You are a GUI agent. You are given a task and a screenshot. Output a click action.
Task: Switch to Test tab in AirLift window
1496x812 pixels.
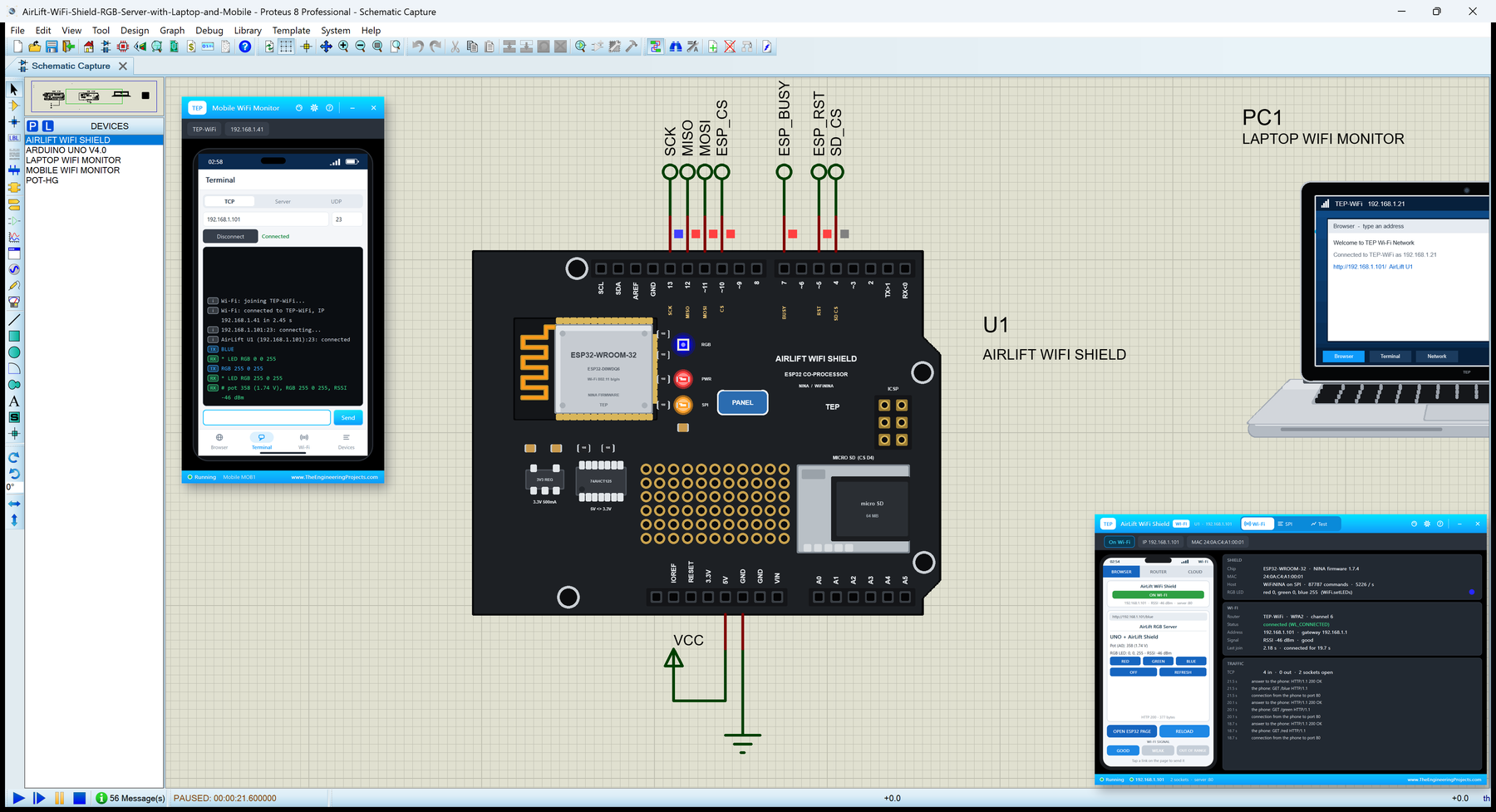pos(1319,524)
